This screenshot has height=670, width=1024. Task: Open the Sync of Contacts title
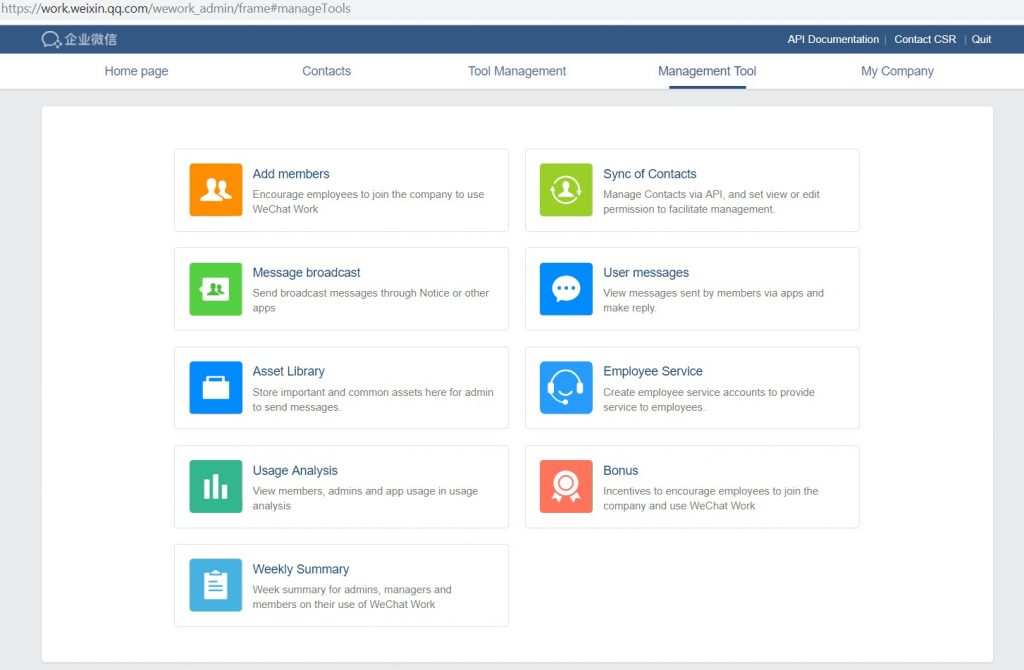click(x=650, y=174)
